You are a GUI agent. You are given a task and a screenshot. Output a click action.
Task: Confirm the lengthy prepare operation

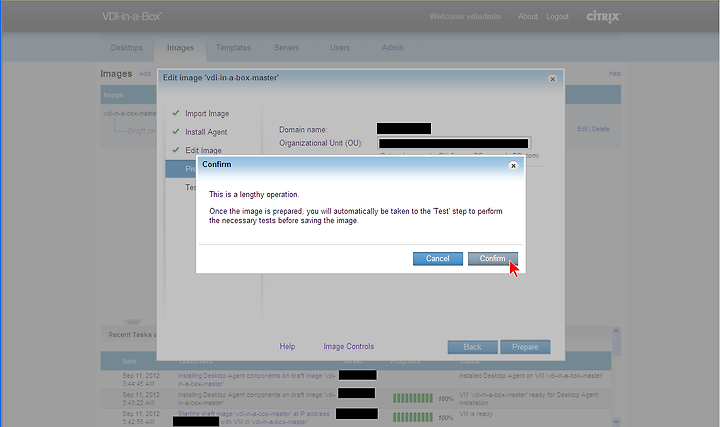point(493,258)
